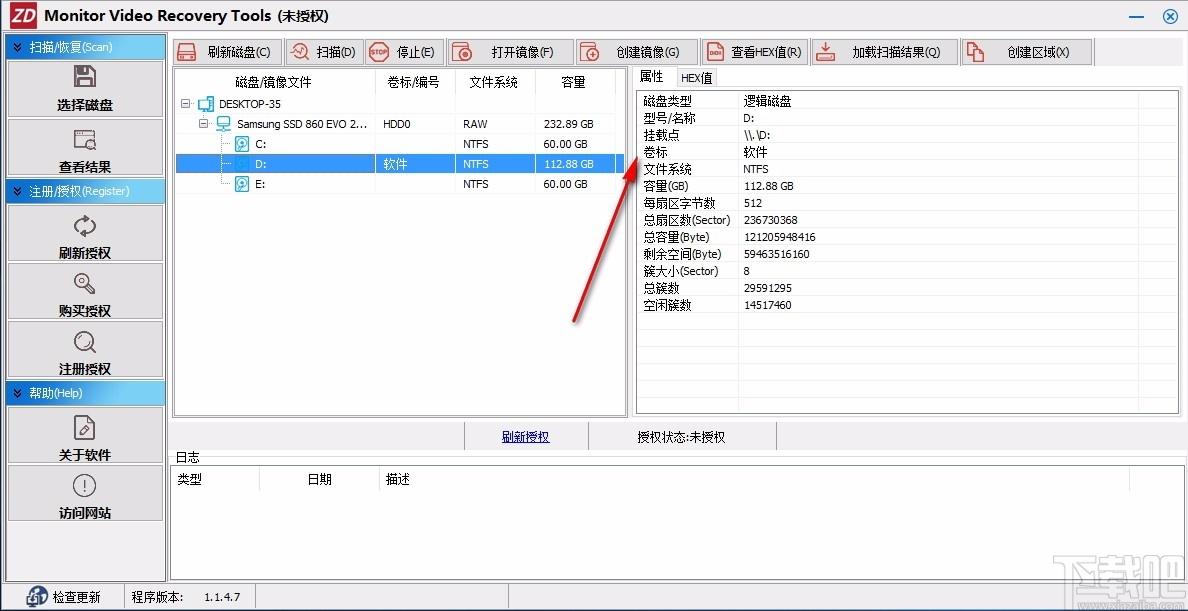Click the 注册授权 register license icon

(x=85, y=342)
